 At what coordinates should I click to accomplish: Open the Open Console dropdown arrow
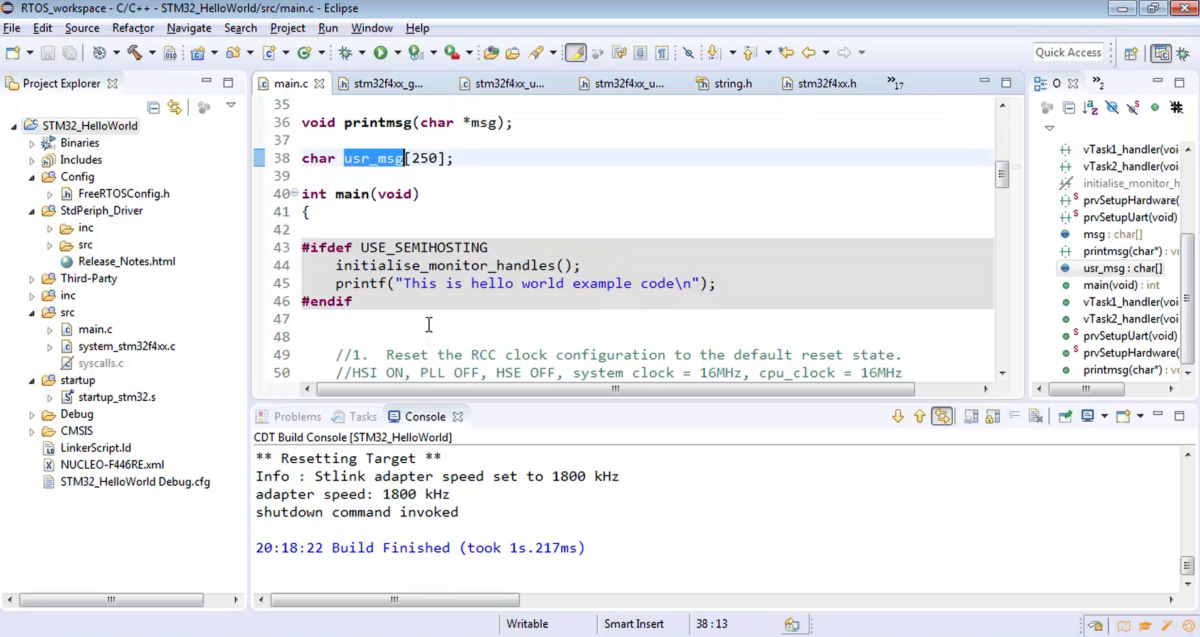(1140, 416)
